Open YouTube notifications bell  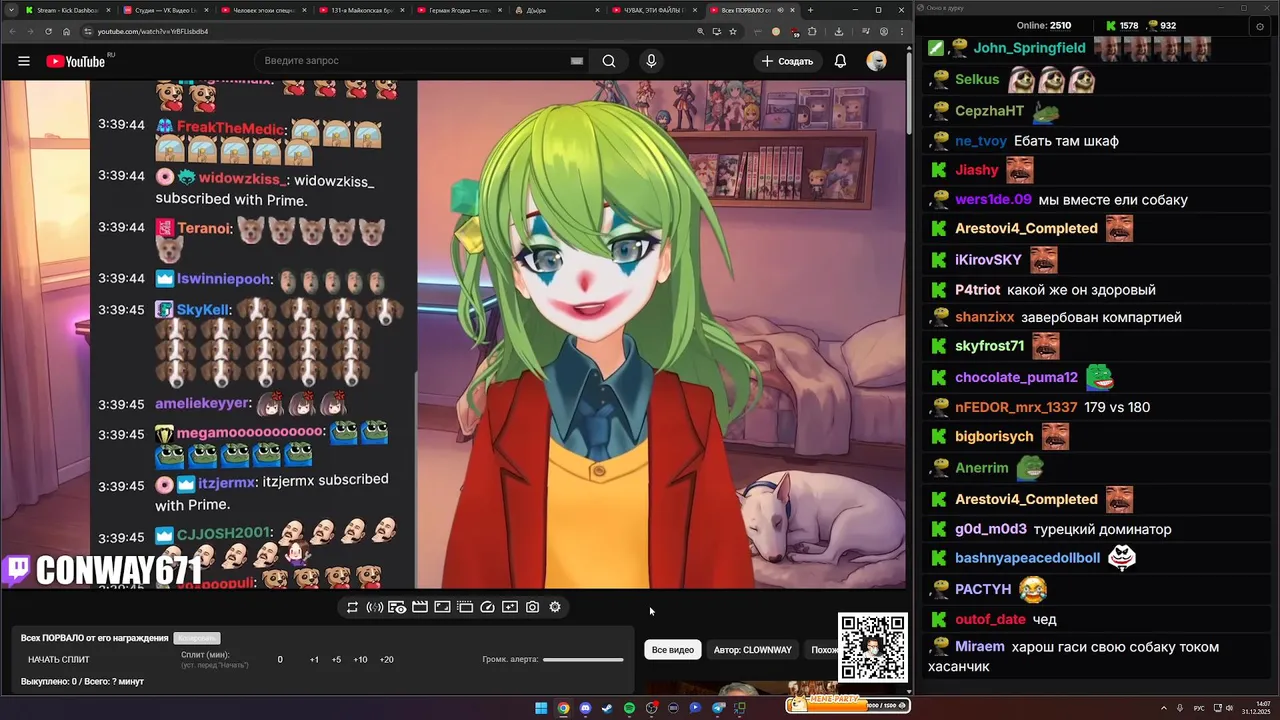840,61
